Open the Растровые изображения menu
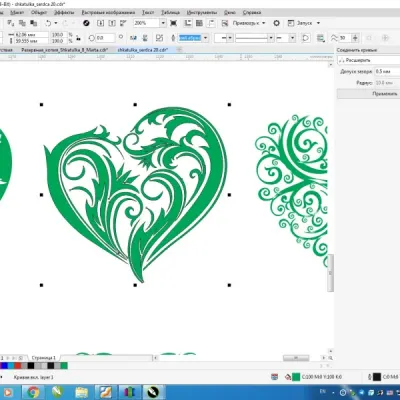The image size is (400, 400). click(x=108, y=13)
